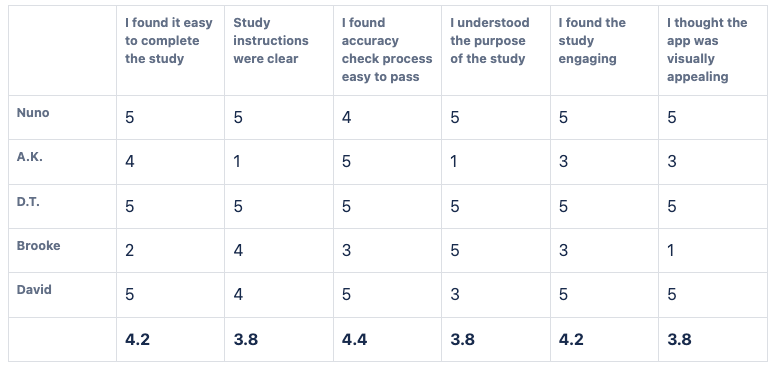Screen dimensions: 776x369
Task: Click A.K.'s score for study instructions
Action: point(237,162)
